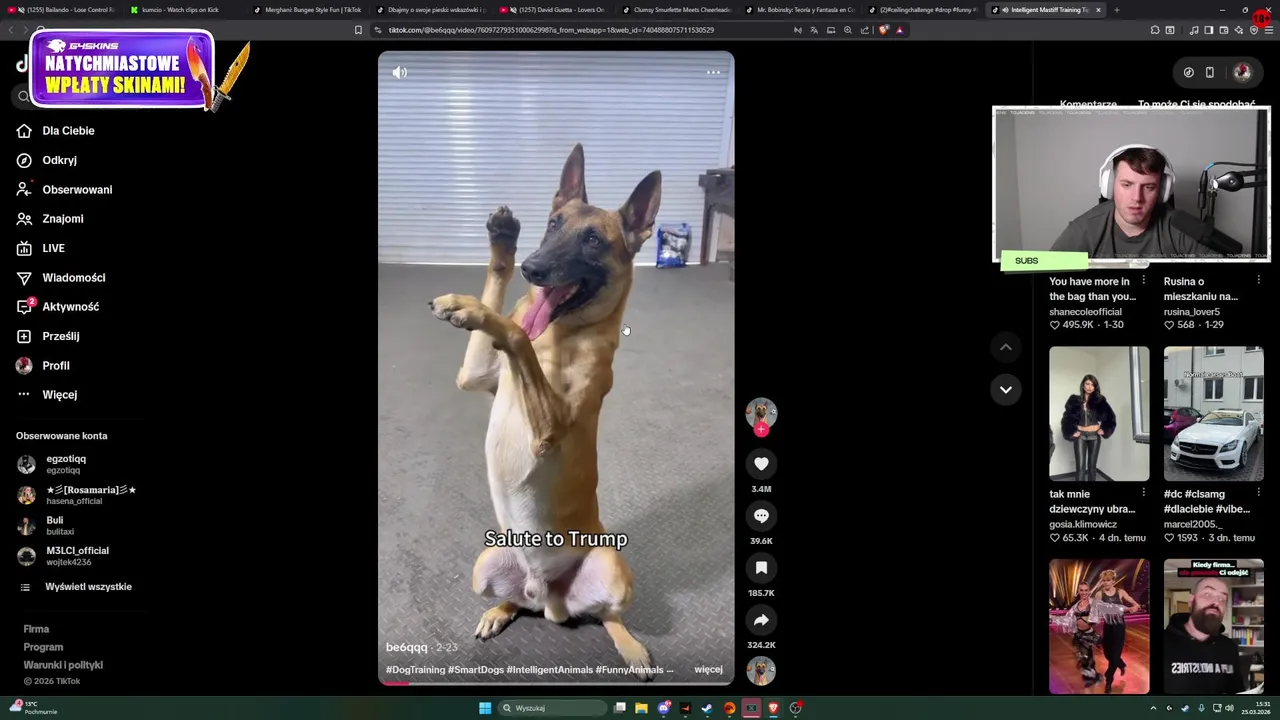Open Znajomi in the sidebar
Viewport: 1280px width, 720px height.
[x=62, y=219]
